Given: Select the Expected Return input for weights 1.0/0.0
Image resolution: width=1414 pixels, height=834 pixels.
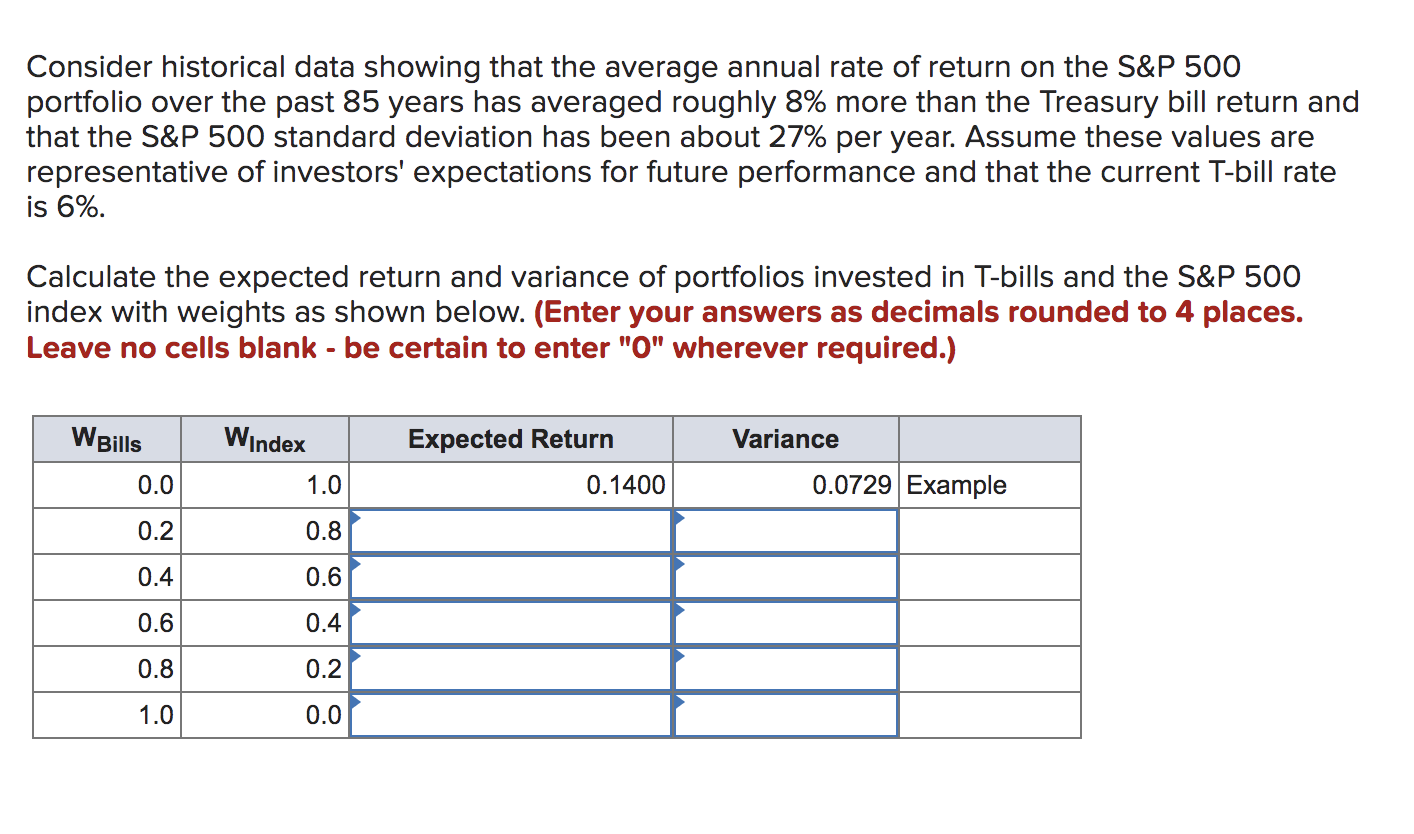Looking at the screenshot, I should [510, 714].
